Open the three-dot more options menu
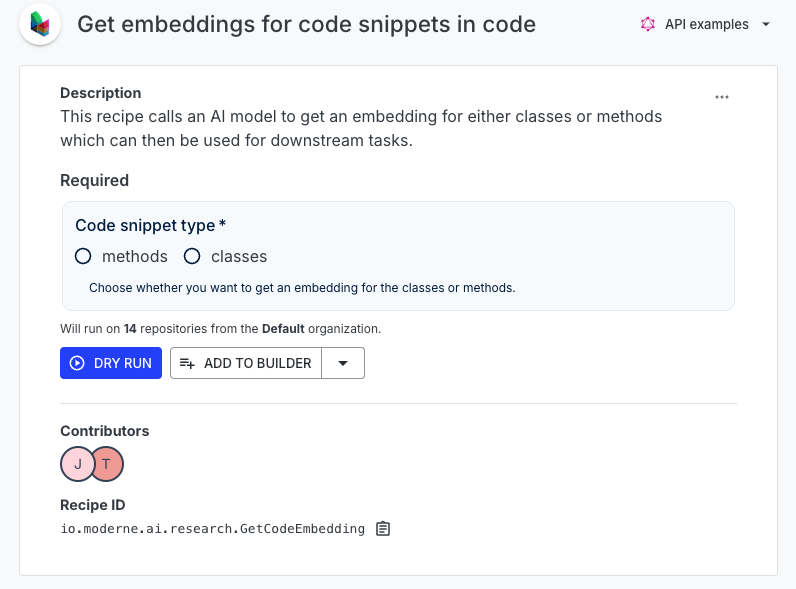 tap(721, 97)
